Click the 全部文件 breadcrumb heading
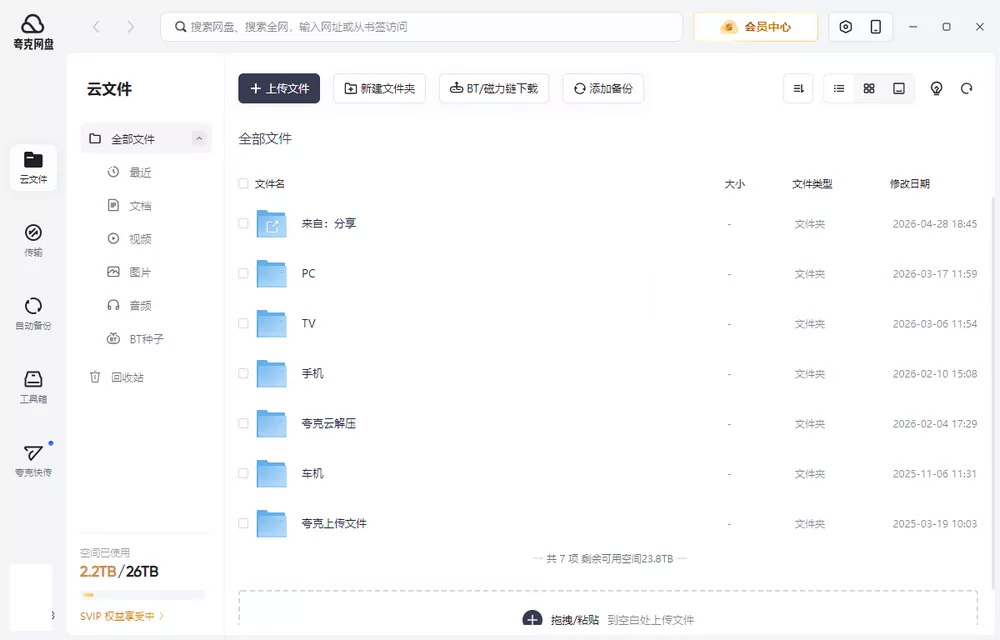This screenshot has height=640, width=1000. pyautogui.click(x=265, y=138)
